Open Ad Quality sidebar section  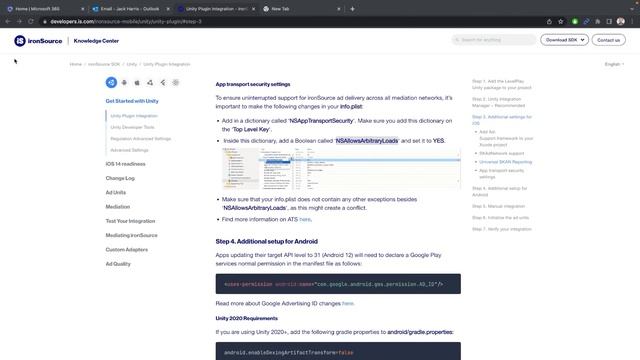point(118,264)
